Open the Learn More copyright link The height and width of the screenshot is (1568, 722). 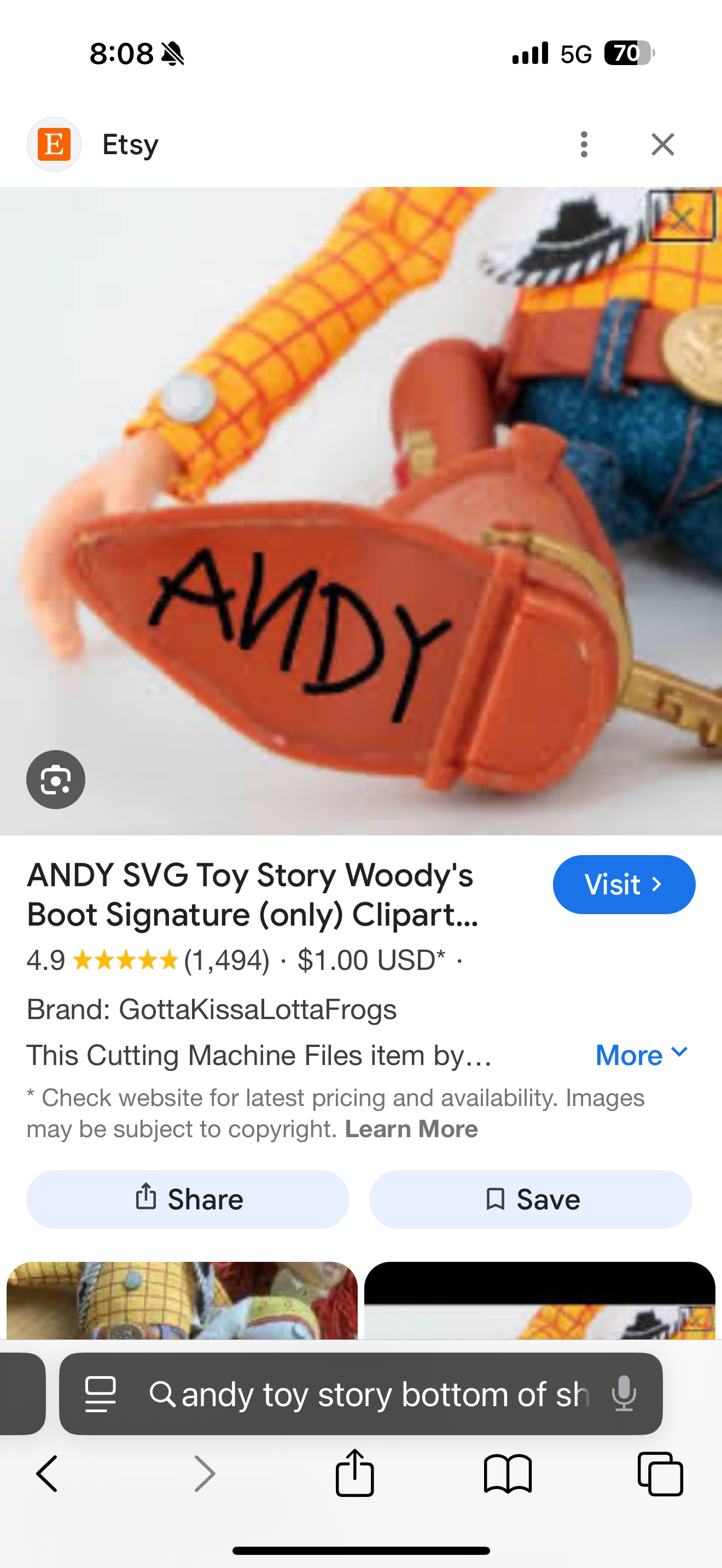point(411,1128)
